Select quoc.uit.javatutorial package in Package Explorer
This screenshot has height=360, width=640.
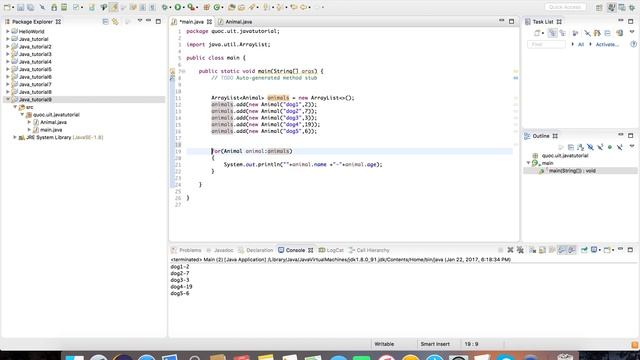pyautogui.click(x=56, y=115)
